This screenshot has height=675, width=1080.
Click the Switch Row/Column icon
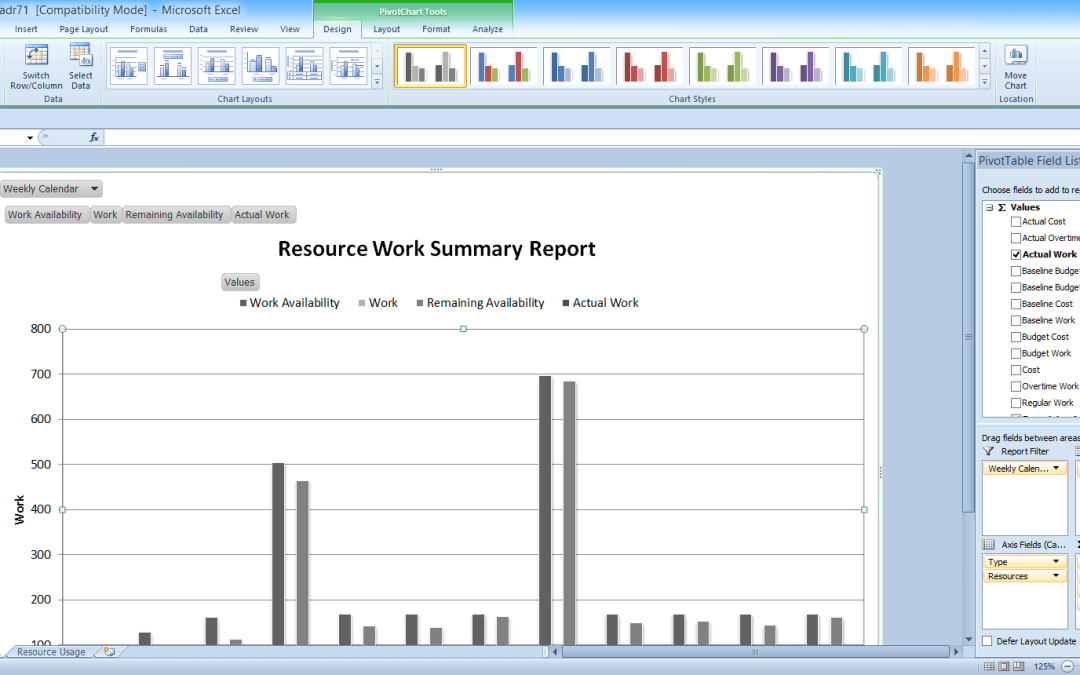[36, 56]
